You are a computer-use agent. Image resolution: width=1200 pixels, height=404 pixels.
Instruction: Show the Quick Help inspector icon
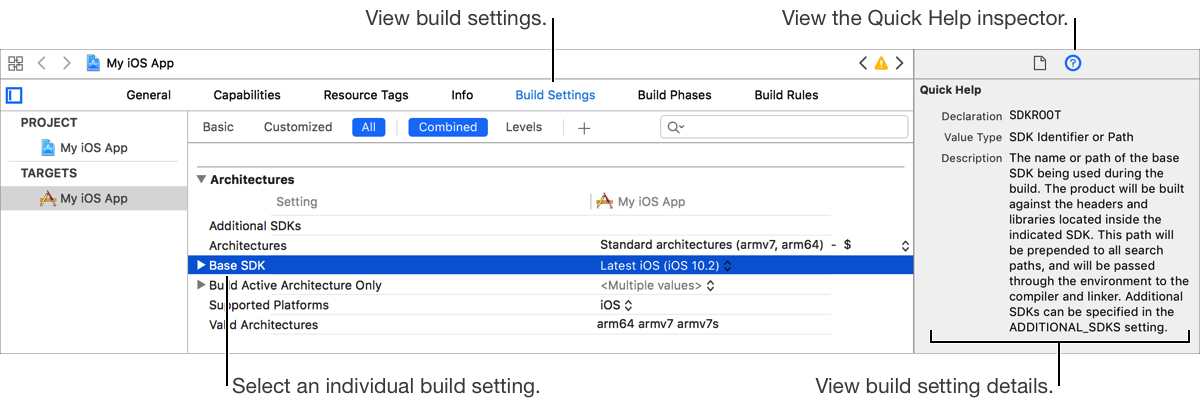(1073, 63)
